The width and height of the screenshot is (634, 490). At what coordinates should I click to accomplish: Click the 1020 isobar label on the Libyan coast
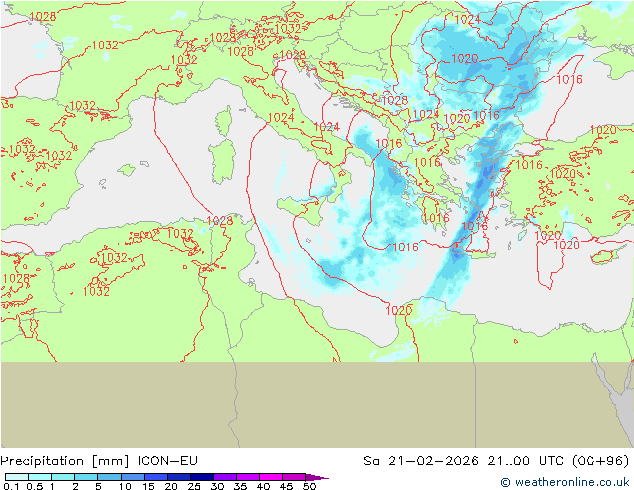pos(399,310)
